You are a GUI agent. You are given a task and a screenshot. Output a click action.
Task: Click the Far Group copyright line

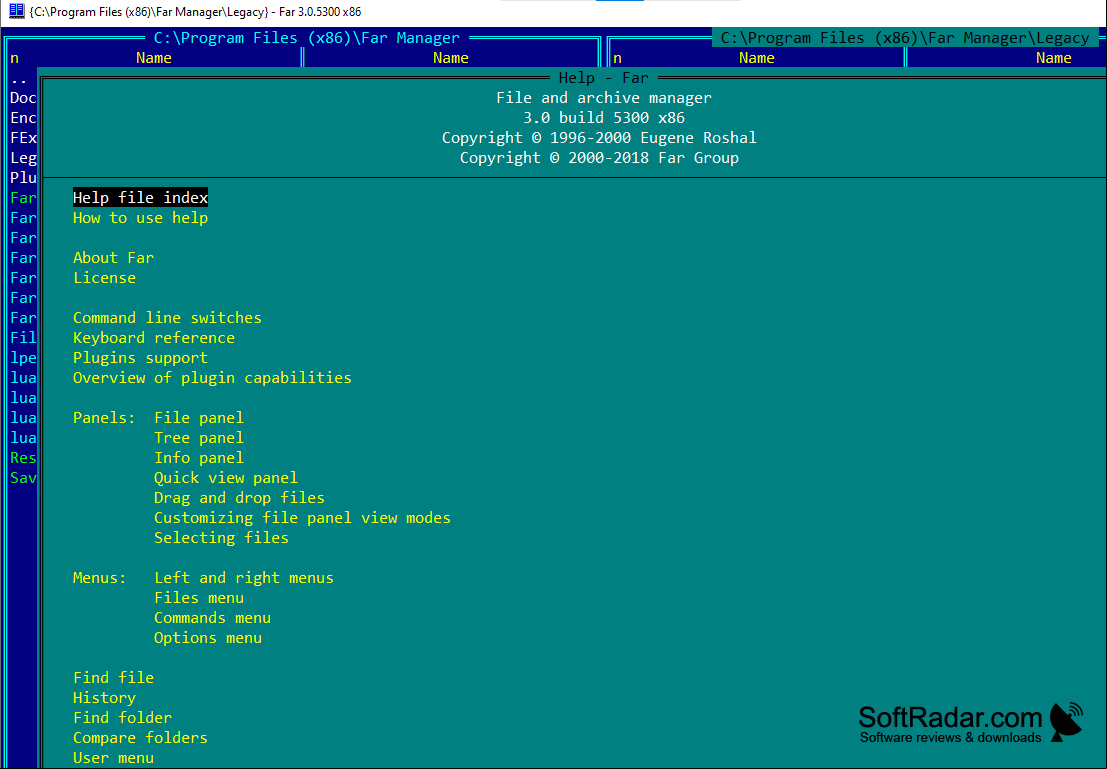click(599, 158)
